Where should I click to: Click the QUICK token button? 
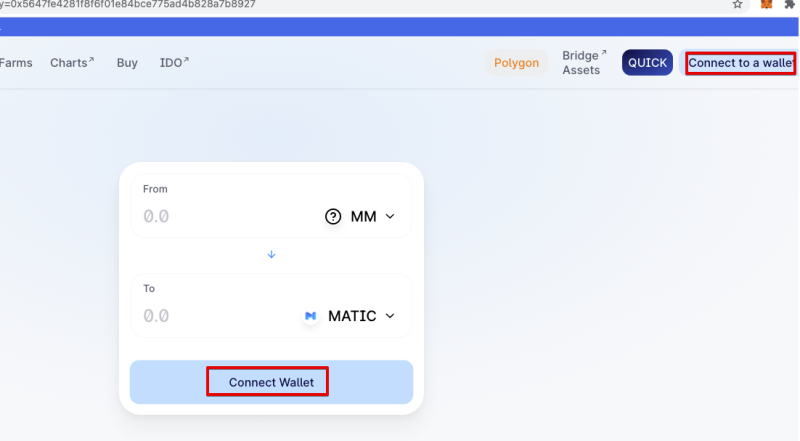tap(647, 63)
